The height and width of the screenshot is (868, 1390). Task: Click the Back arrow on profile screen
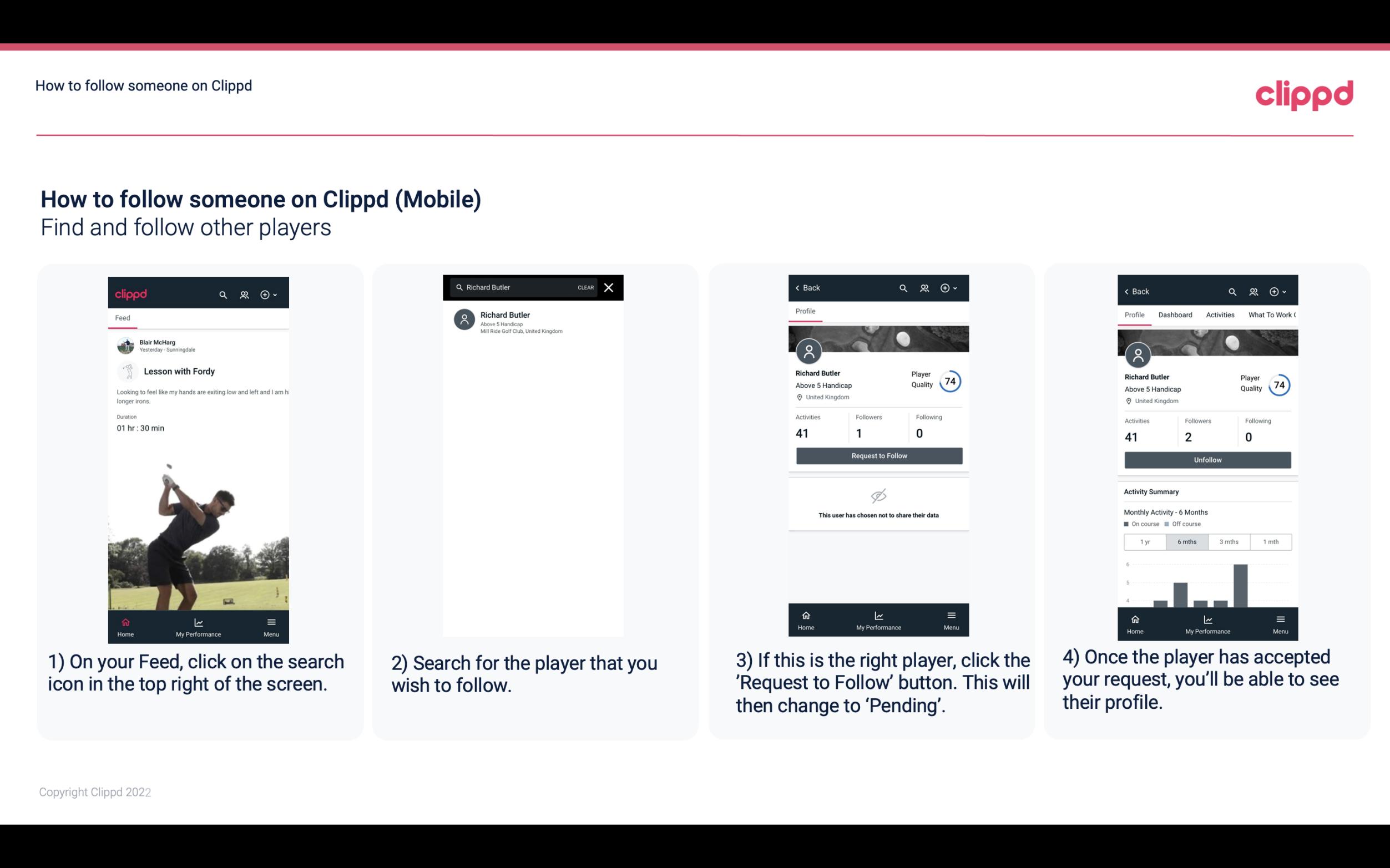click(799, 287)
